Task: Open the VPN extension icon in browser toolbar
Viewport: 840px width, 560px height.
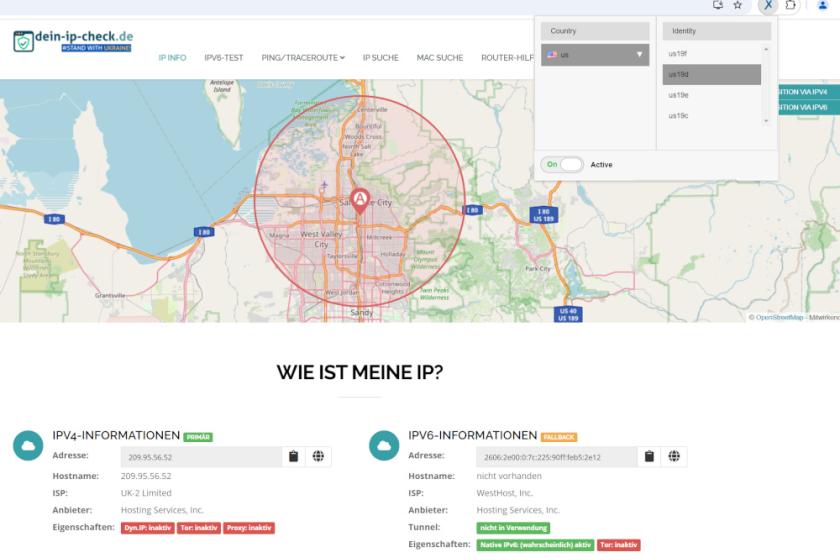Action: click(x=768, y=5)
